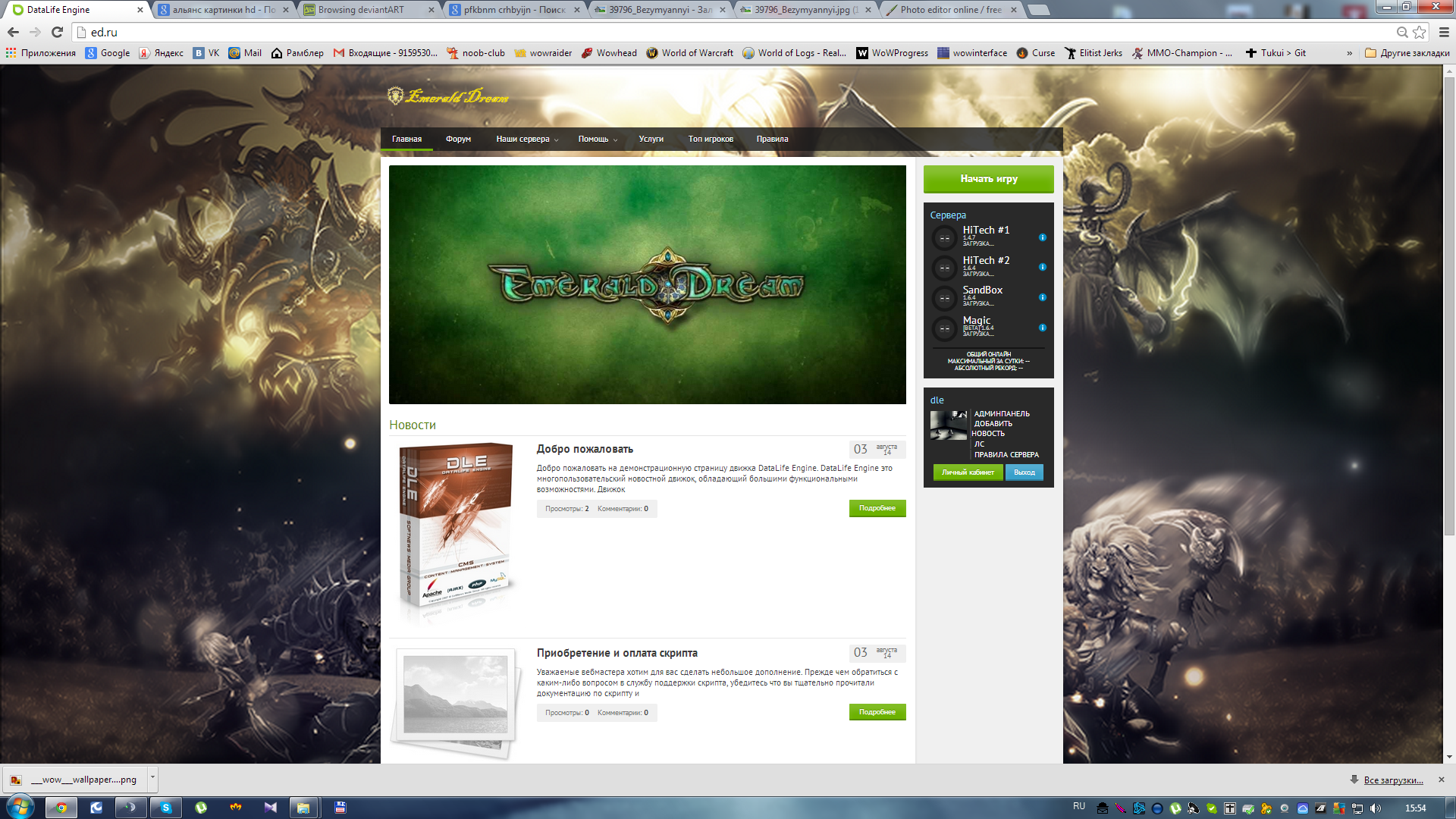The height and width of the screenshot is (819, 1456).
Task: Click the 15:54 system clock
Action: point(1415,808)
